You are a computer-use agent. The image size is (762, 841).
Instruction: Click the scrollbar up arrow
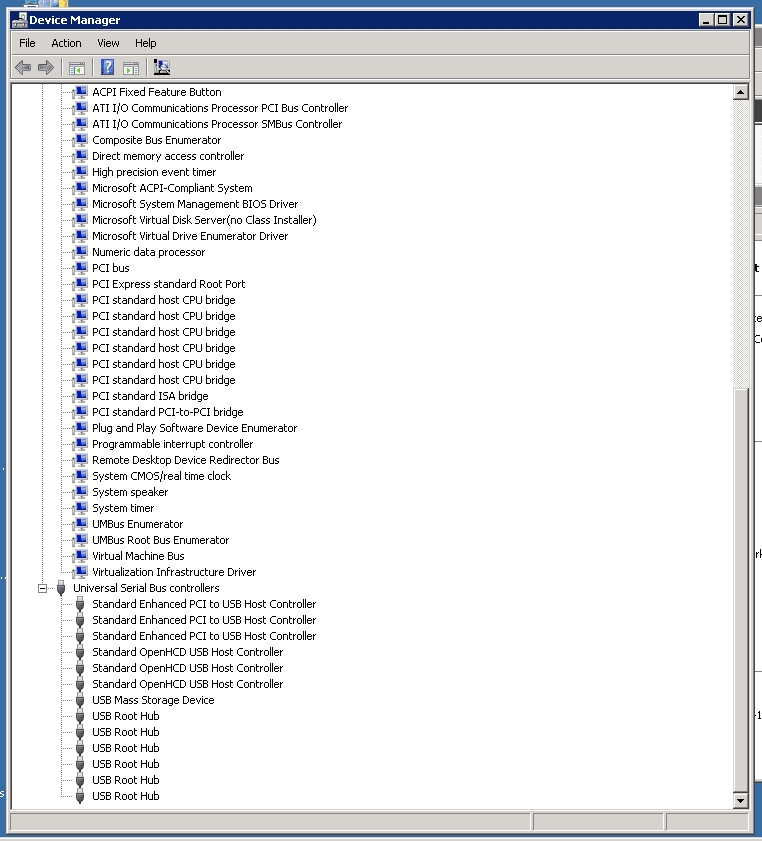[741, 92]
